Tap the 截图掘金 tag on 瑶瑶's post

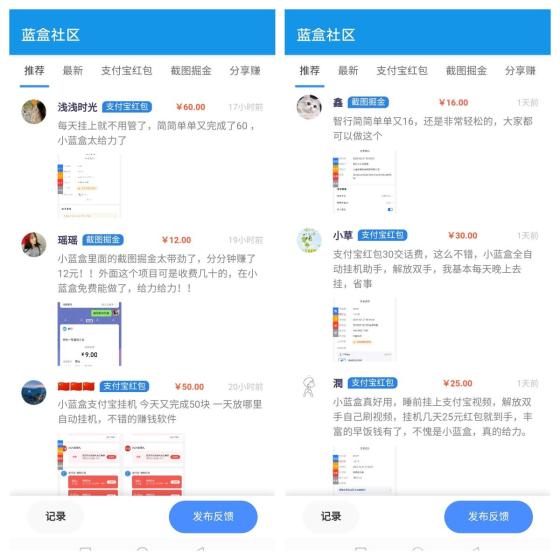103,240
